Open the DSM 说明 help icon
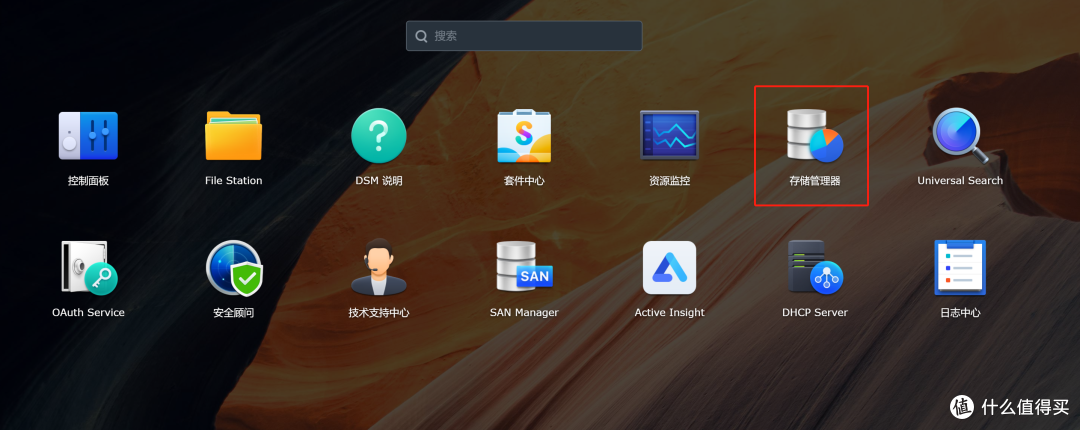Image resolution: width=1080 pixels, height=430 pixels. click(x=379, y=136)
